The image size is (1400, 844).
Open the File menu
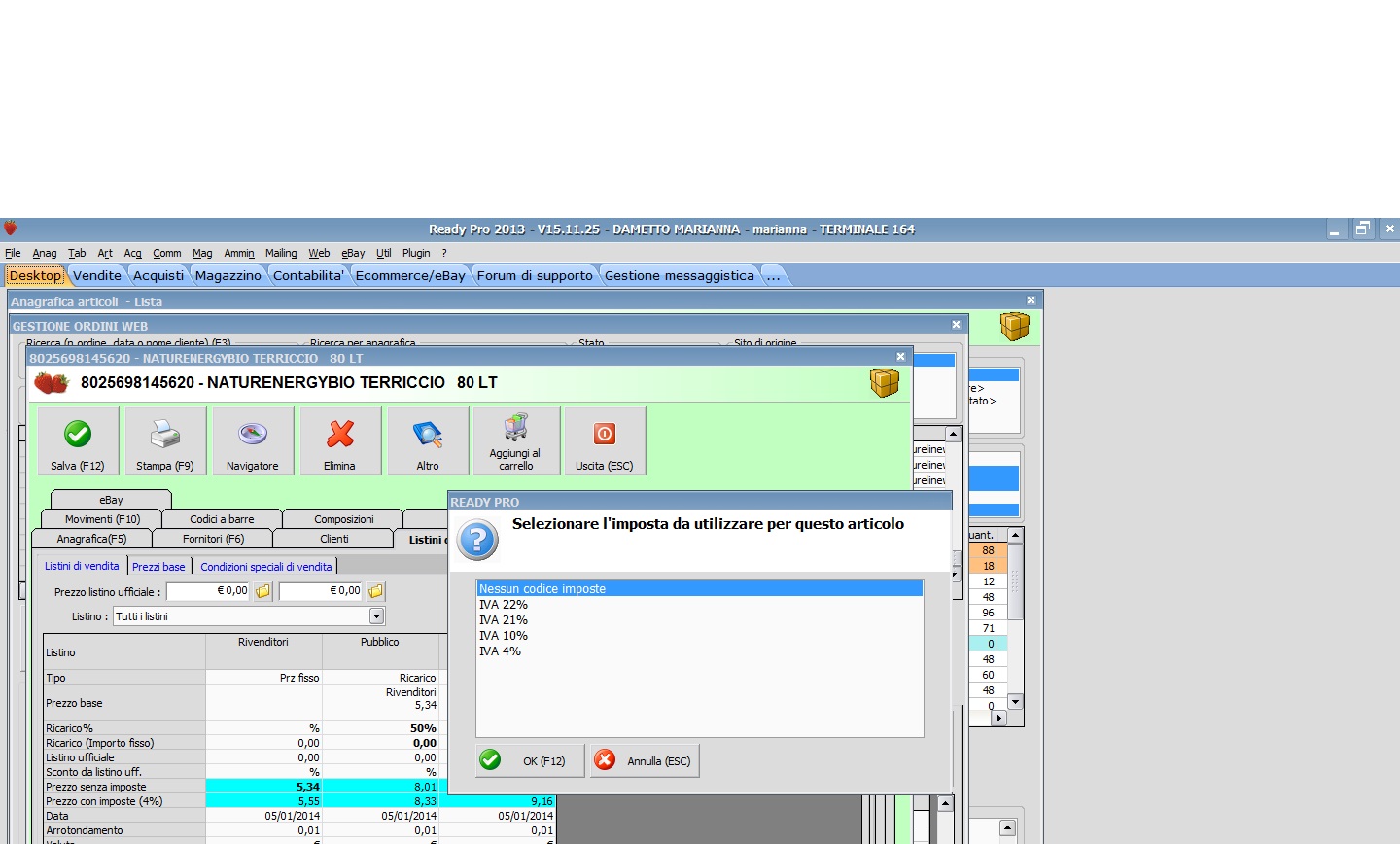point(13,253)
